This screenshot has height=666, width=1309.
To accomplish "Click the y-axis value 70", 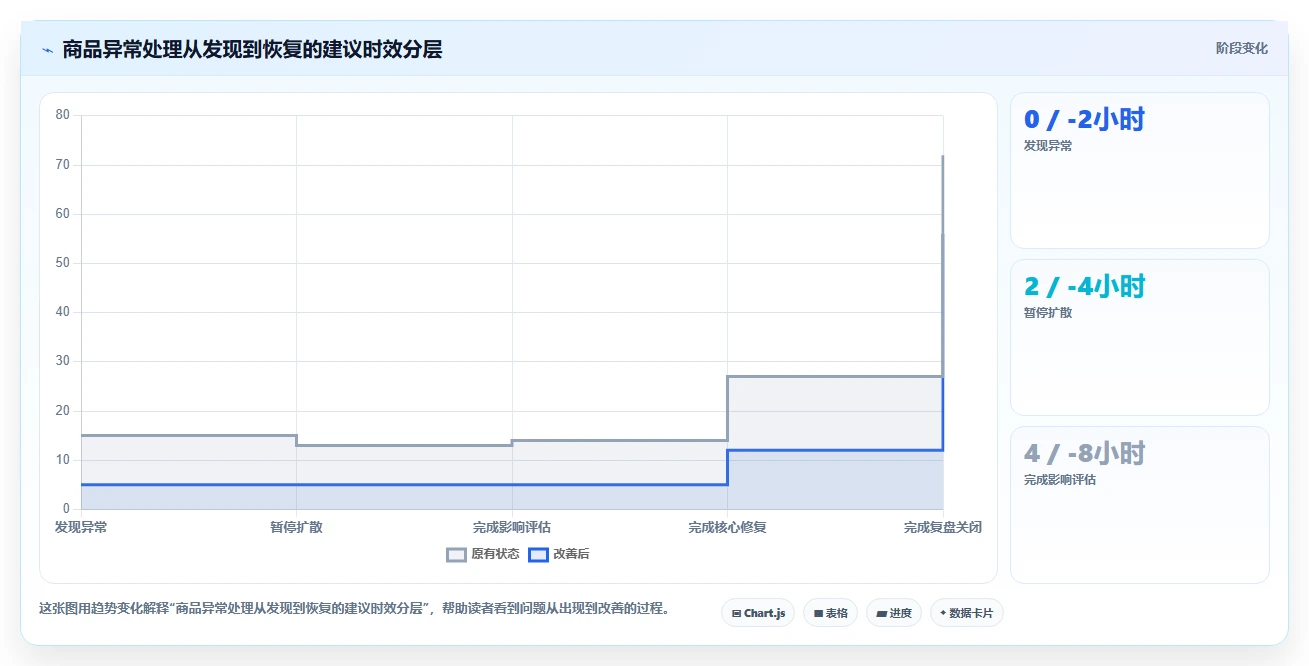I will pyautogui.click(x=63, y=164).
